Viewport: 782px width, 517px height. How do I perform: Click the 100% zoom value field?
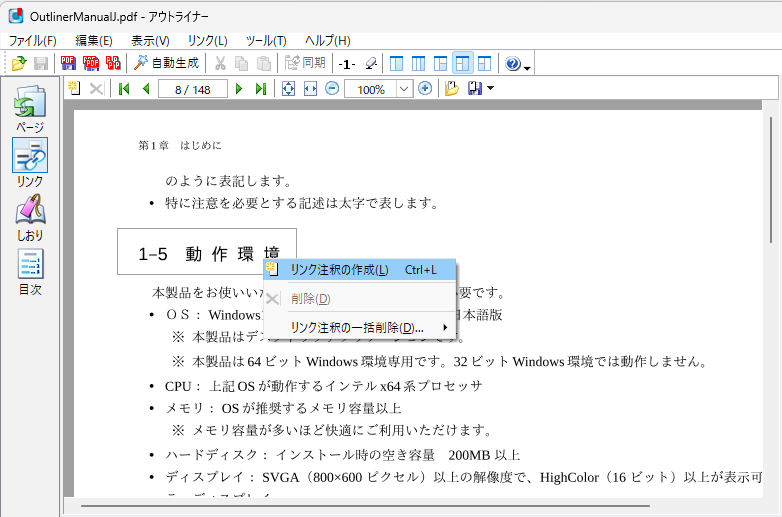coord(371,89)
